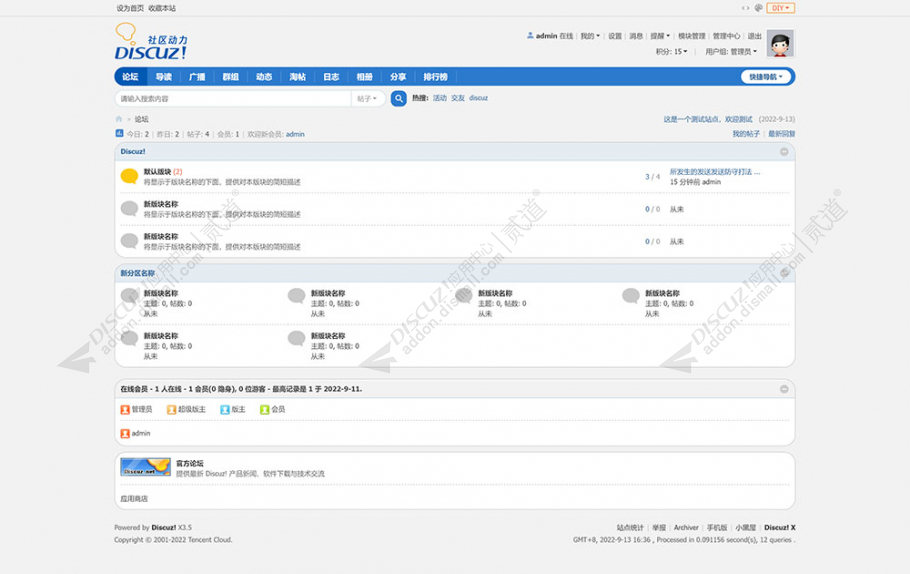
Task: Open the 提醒 dropdown menu
Action: (660, 36)
